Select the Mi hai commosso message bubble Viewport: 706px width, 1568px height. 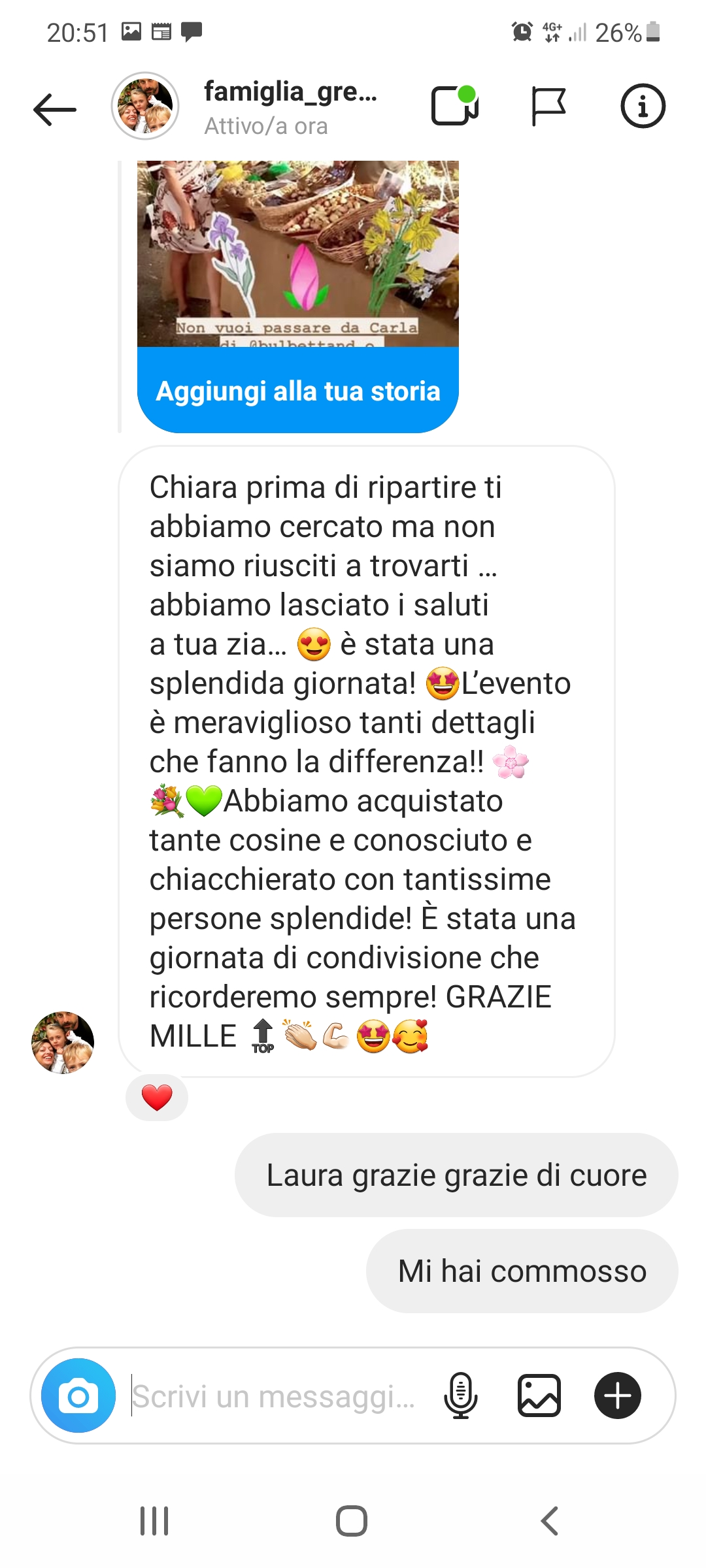pos(522,1271)
